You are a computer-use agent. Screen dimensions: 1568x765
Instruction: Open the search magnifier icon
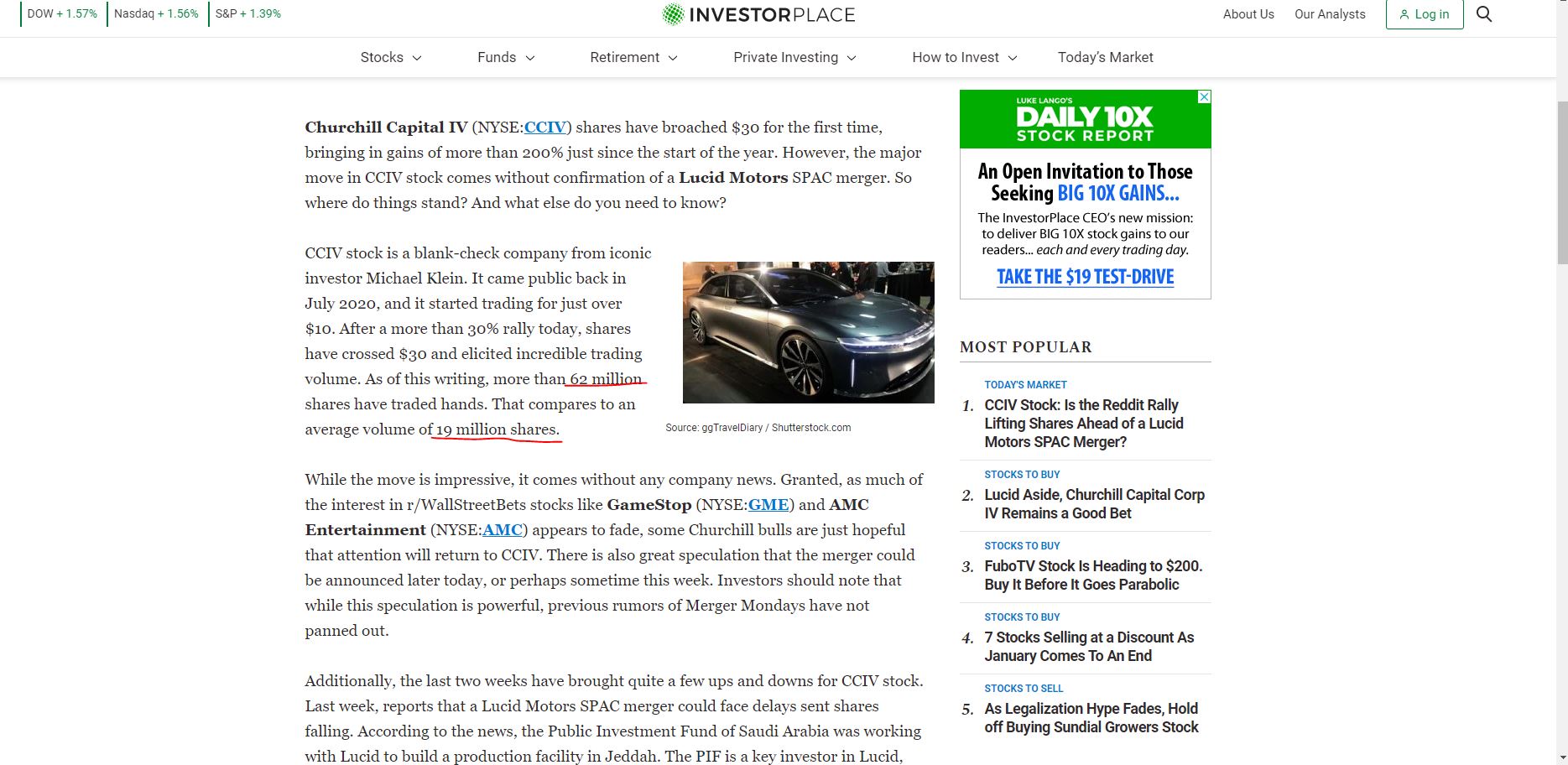pos(1484,14)
